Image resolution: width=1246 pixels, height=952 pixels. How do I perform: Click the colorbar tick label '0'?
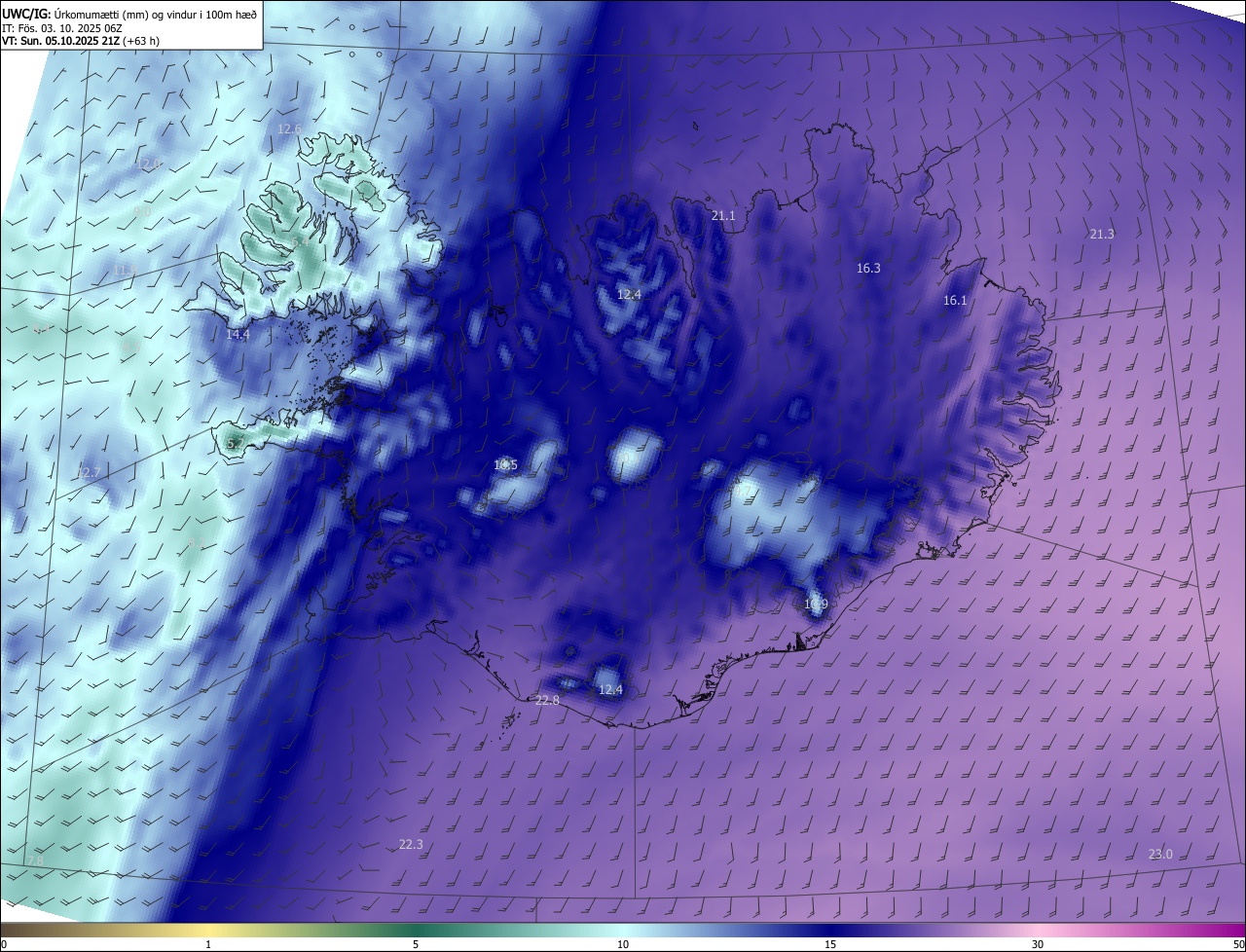point(4,944)
